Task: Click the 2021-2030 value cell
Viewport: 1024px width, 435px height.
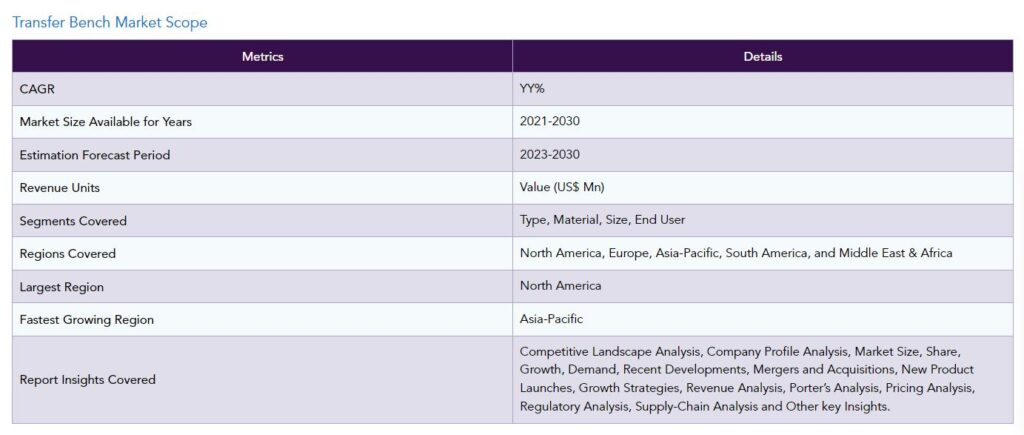Action: 550,122
